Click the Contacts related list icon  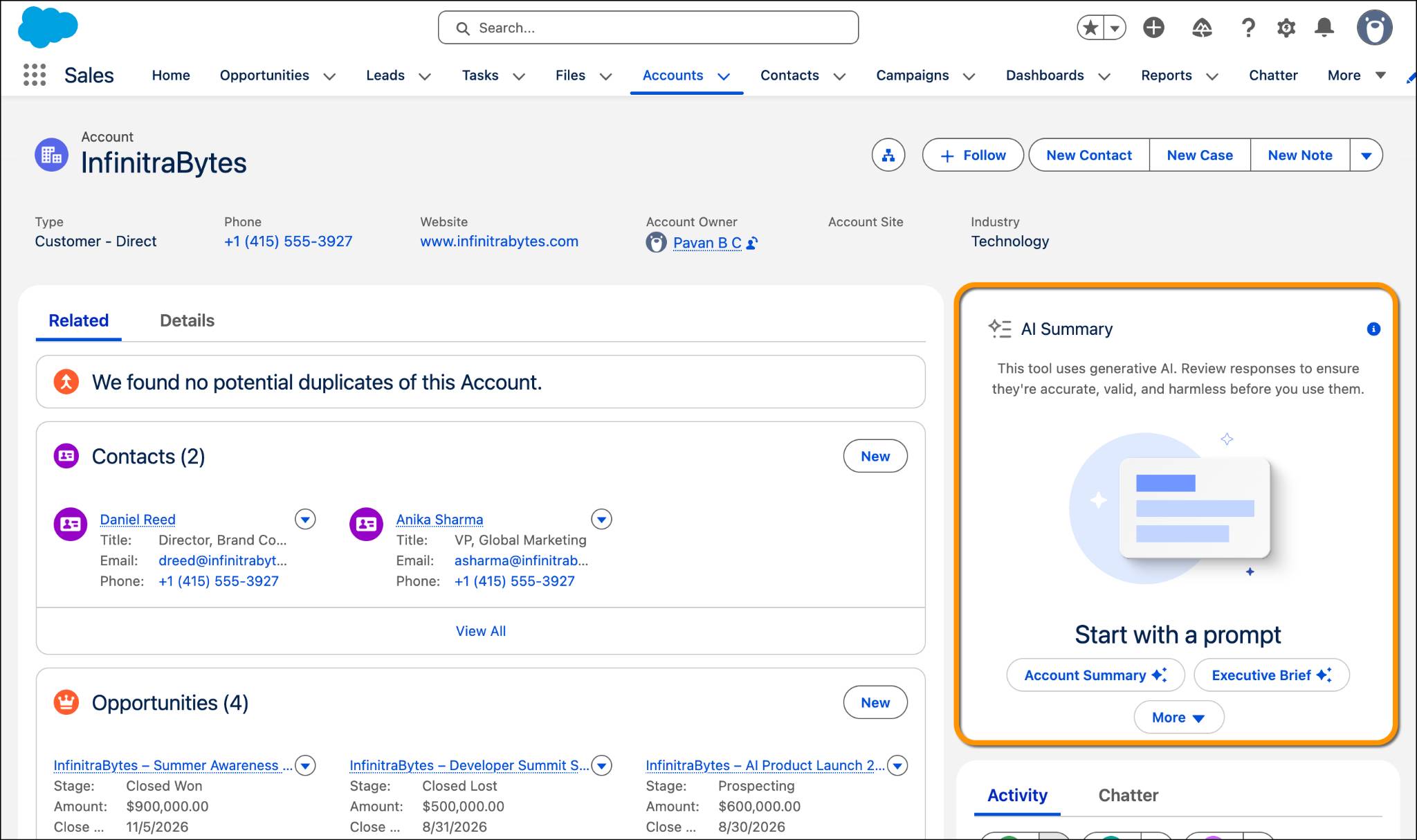click(x=66, y=456)
